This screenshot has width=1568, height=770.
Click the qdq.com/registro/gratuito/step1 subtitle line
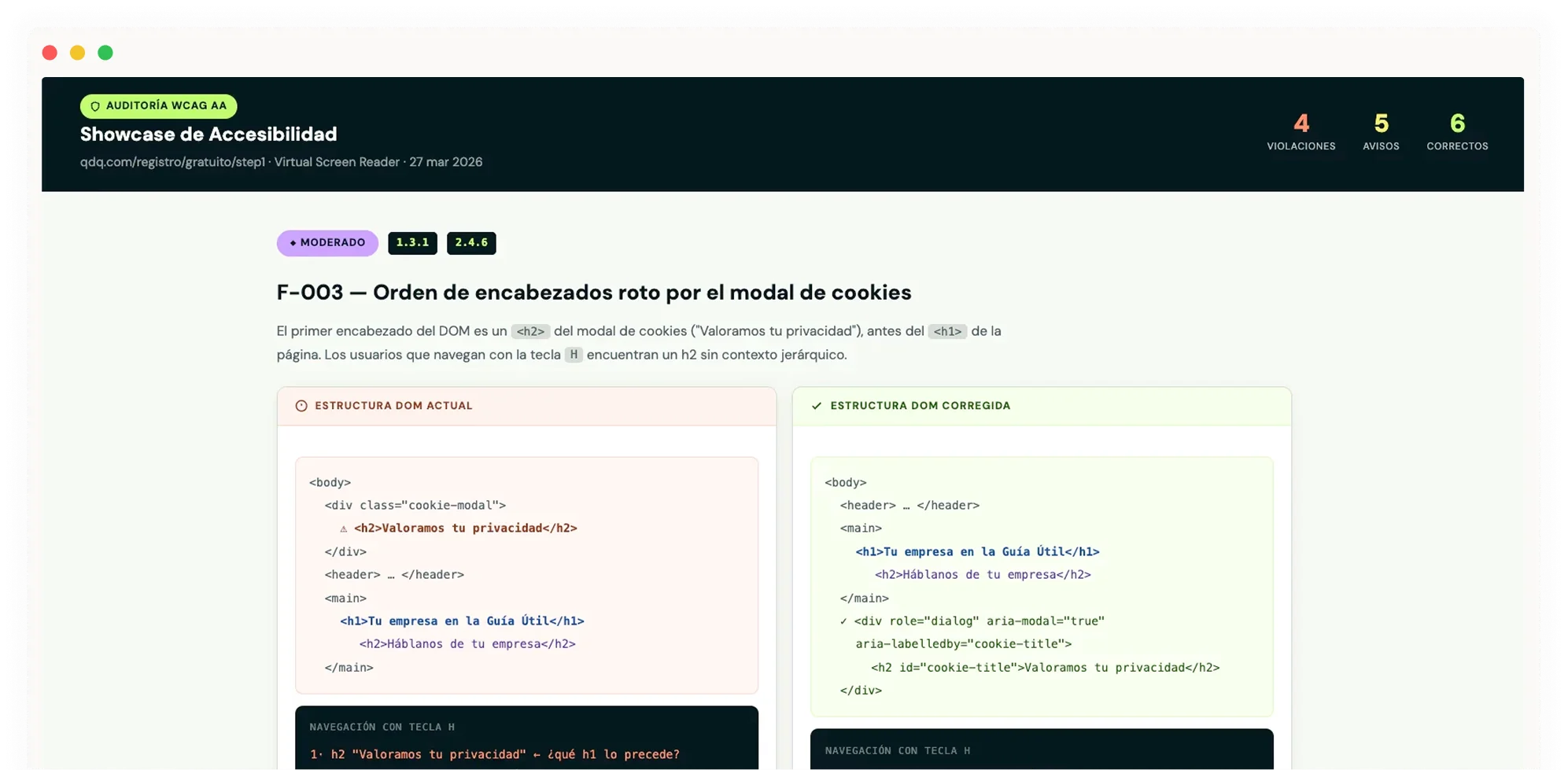(x=281, y=162)
